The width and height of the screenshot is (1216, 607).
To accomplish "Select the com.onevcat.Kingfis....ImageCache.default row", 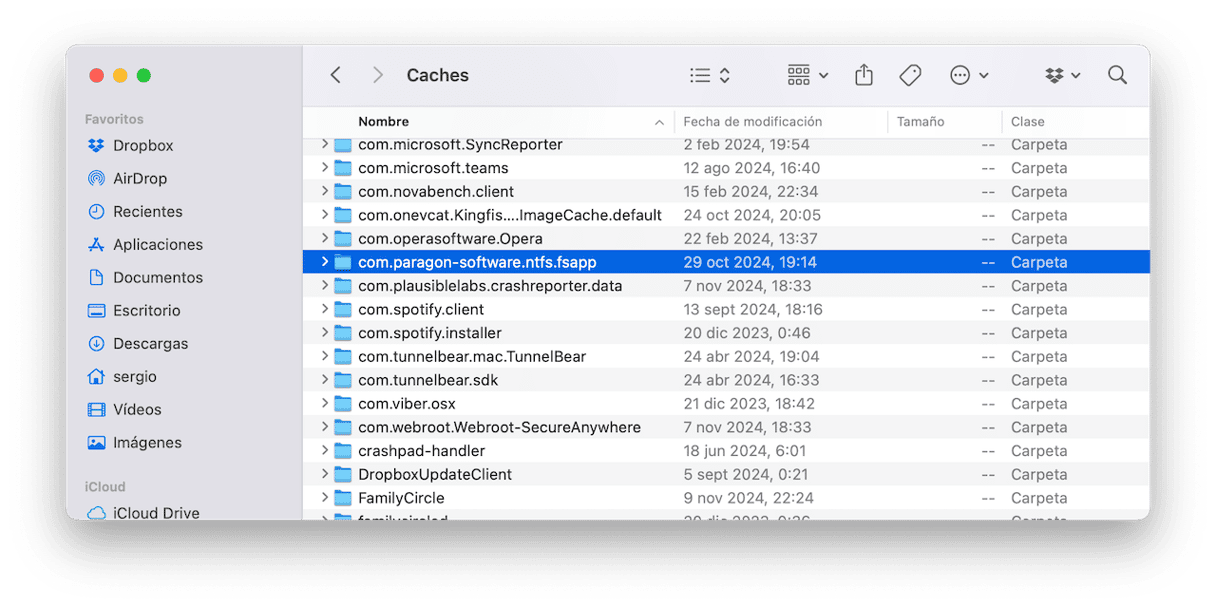I will (x=726, y=215).
